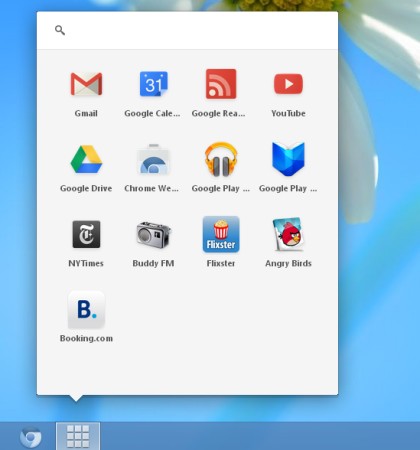The height and width of the screenshot is (450, 420).
Task: Launch the Flixster popcorn icon
Action: (x=221, y=234)
